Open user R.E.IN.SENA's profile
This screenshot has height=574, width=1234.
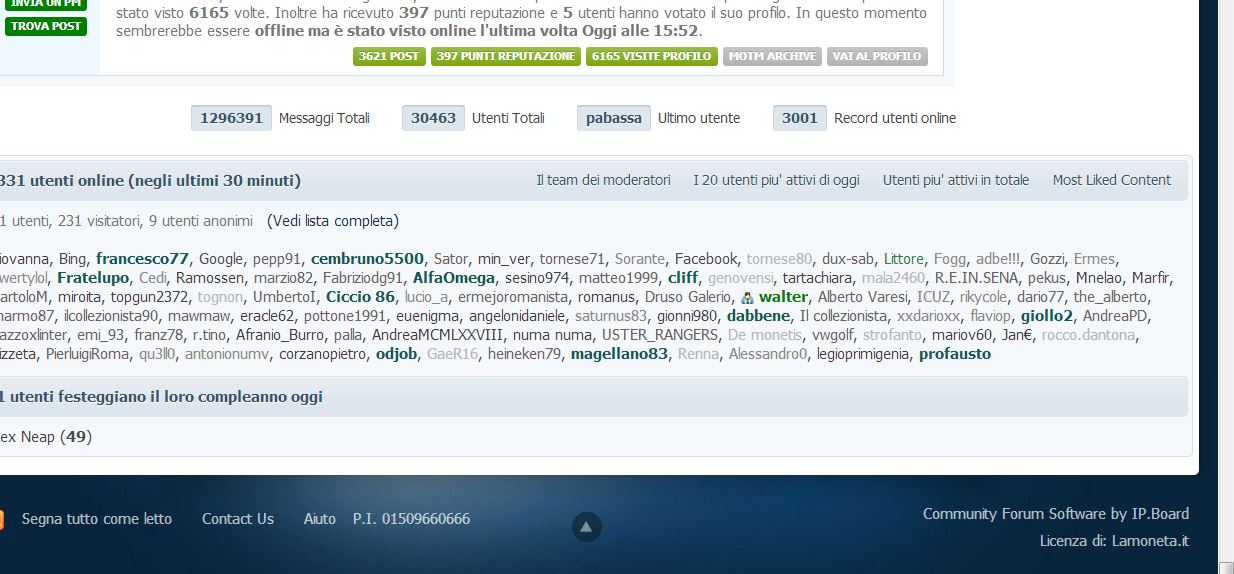[977, 278]
